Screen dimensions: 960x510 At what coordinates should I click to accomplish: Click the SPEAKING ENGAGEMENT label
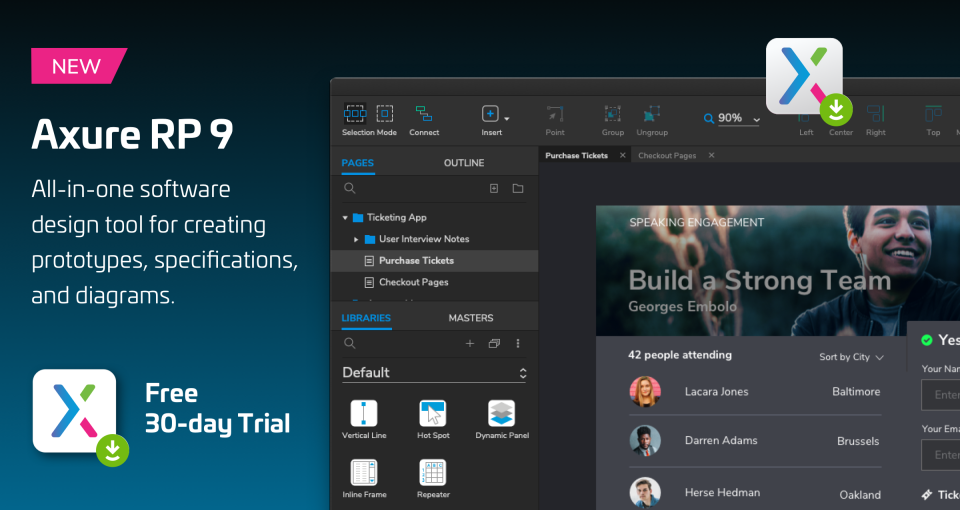696,222
